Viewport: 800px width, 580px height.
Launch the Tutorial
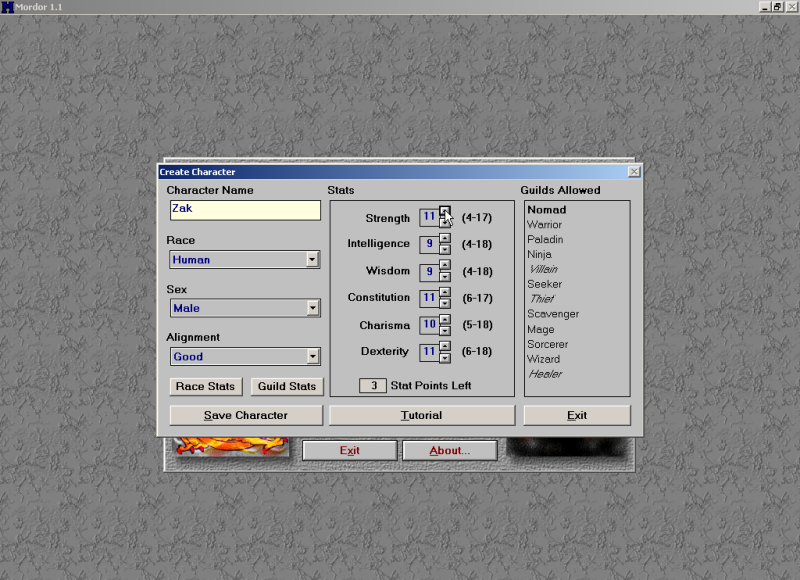click(x=421, y=416)
